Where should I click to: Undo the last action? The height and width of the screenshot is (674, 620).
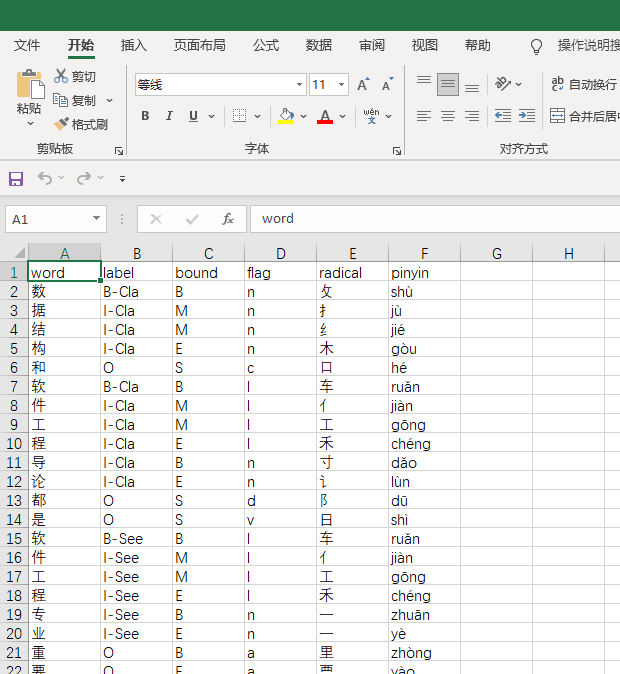point(45,178)
